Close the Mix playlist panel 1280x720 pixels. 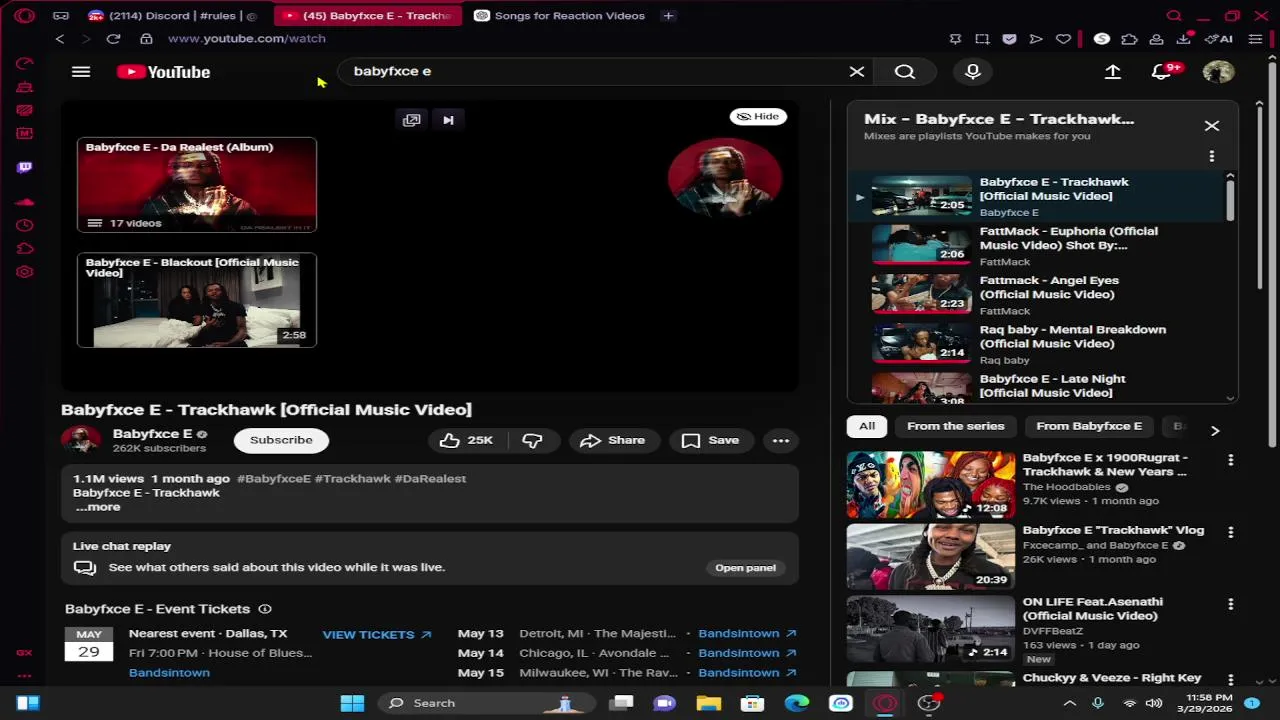tap(1212, 126)
